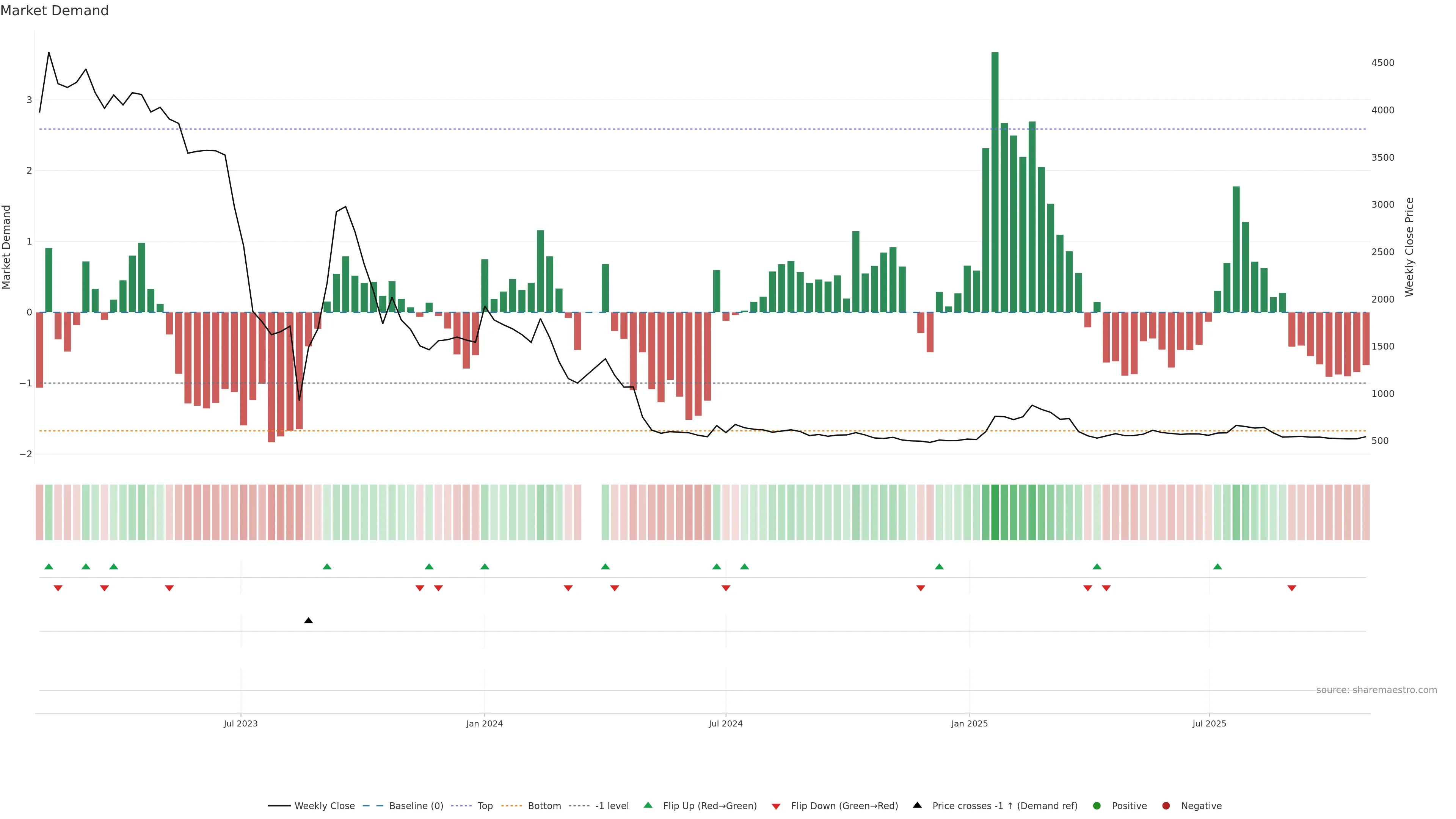Click the tallest green demand bar

click(995, 181)
